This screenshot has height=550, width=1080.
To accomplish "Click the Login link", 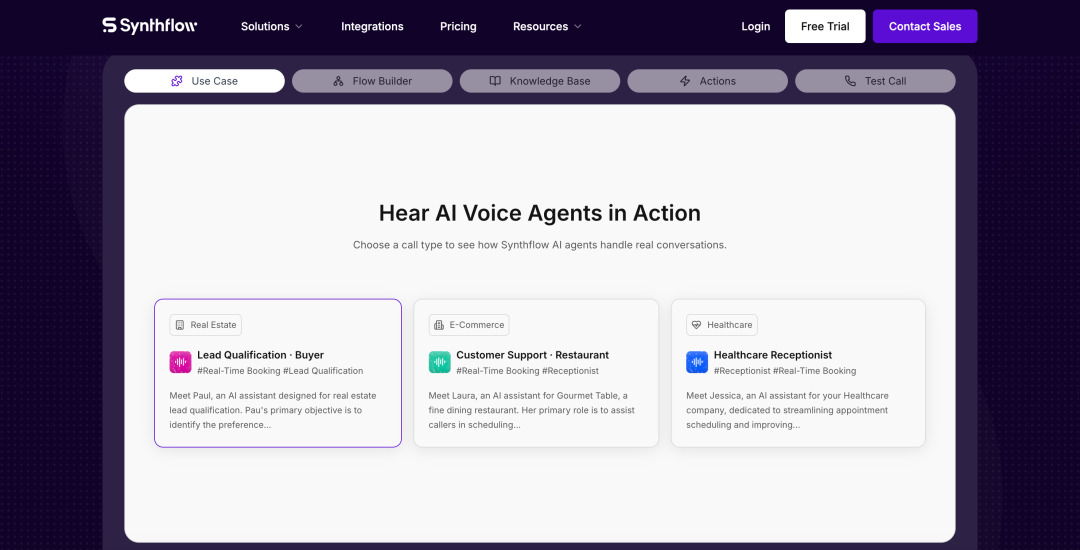I will (x=756, y=26).
